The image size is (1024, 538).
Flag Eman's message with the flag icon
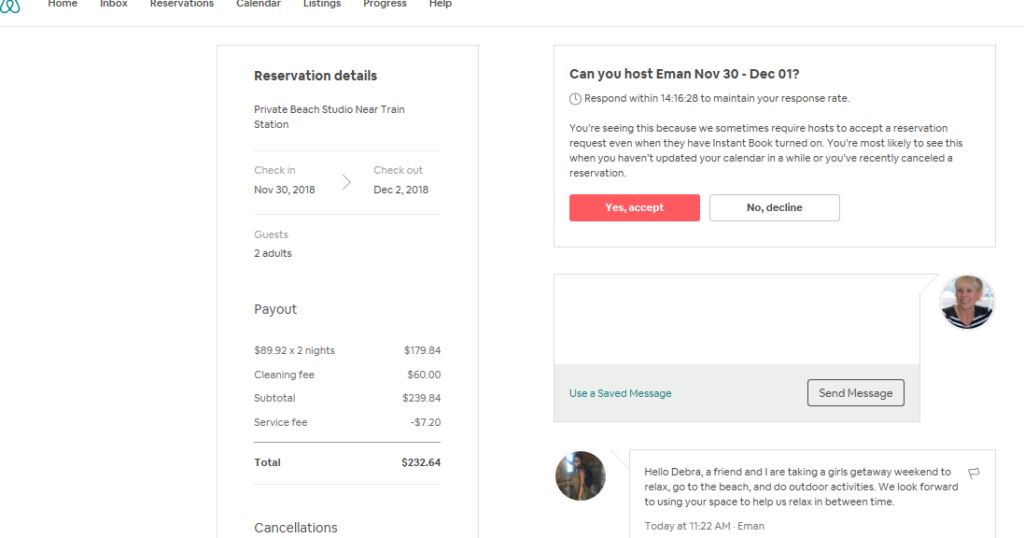click(974, 473)
